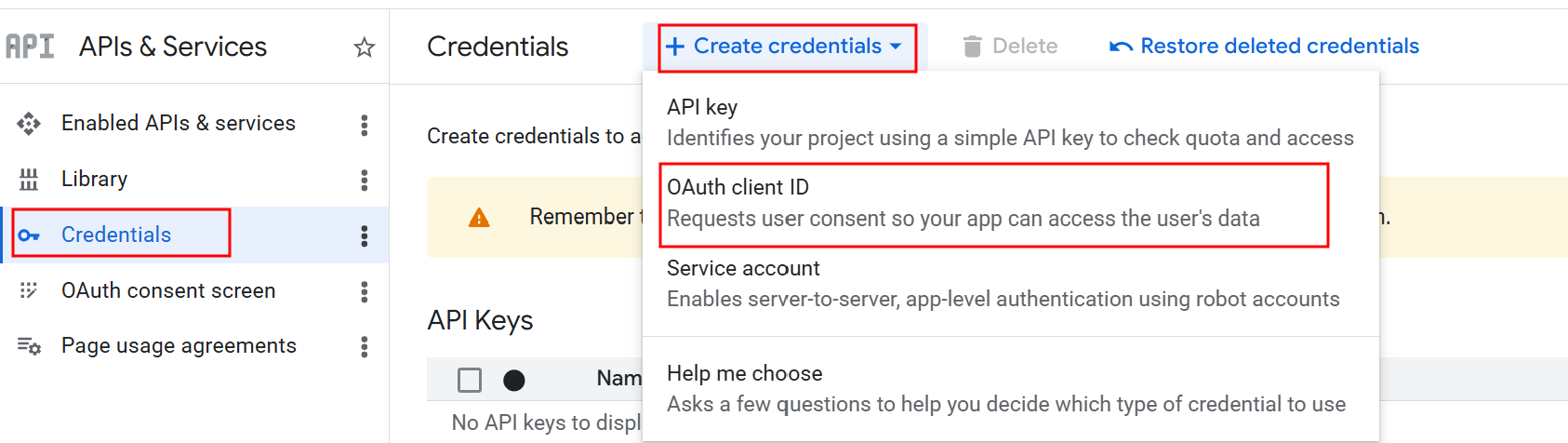This screenshot has height=443, width=1568.
Task: Open more options for Library
Action: [365, 180]
